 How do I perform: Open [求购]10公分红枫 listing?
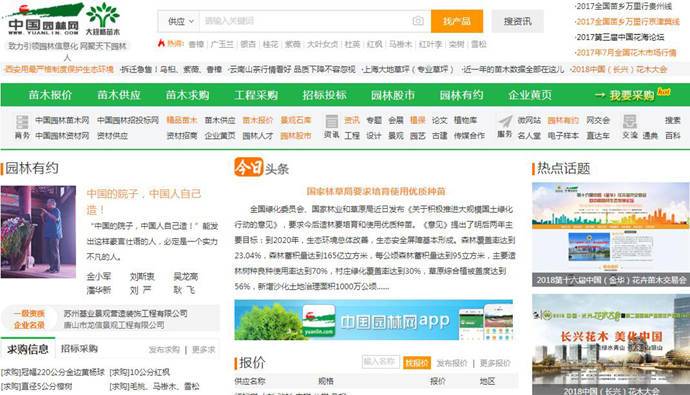139,372
